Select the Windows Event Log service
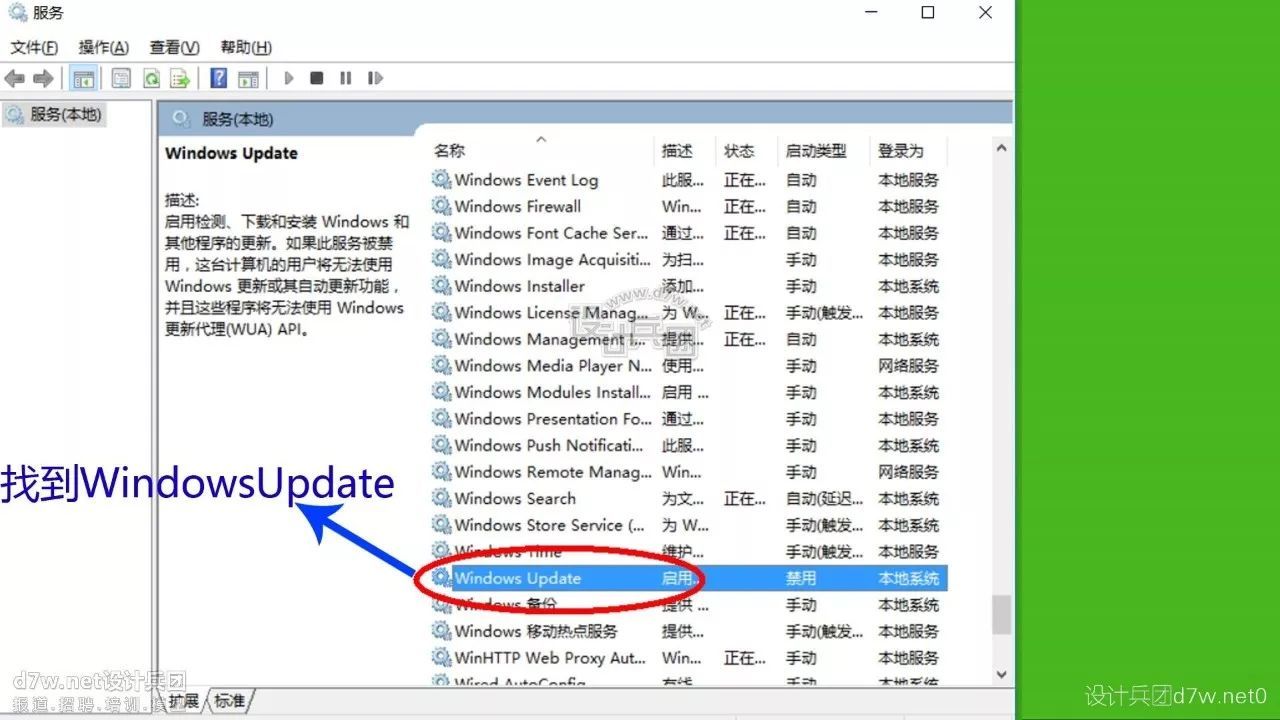 coord(689,180)
